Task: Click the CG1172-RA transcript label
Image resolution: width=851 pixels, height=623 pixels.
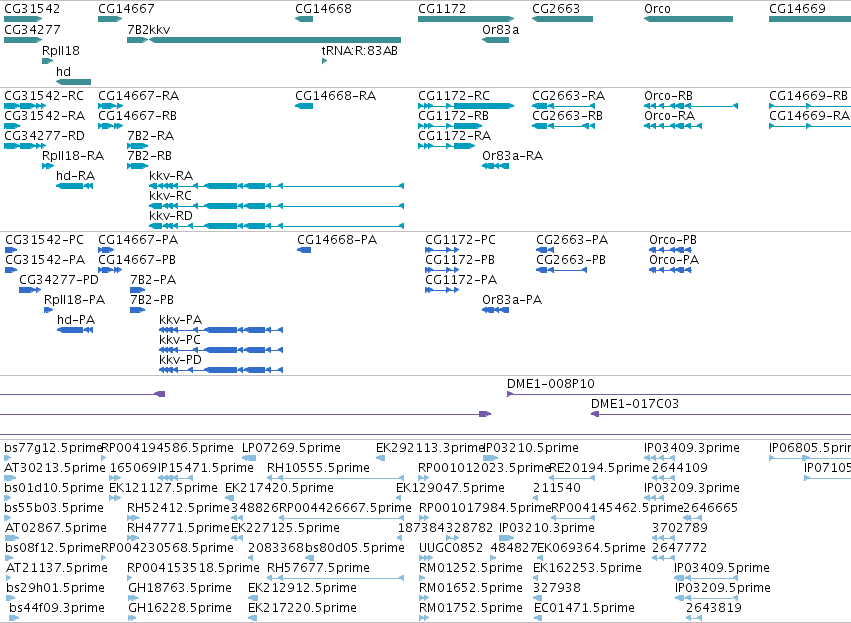Action: point(454,136)
